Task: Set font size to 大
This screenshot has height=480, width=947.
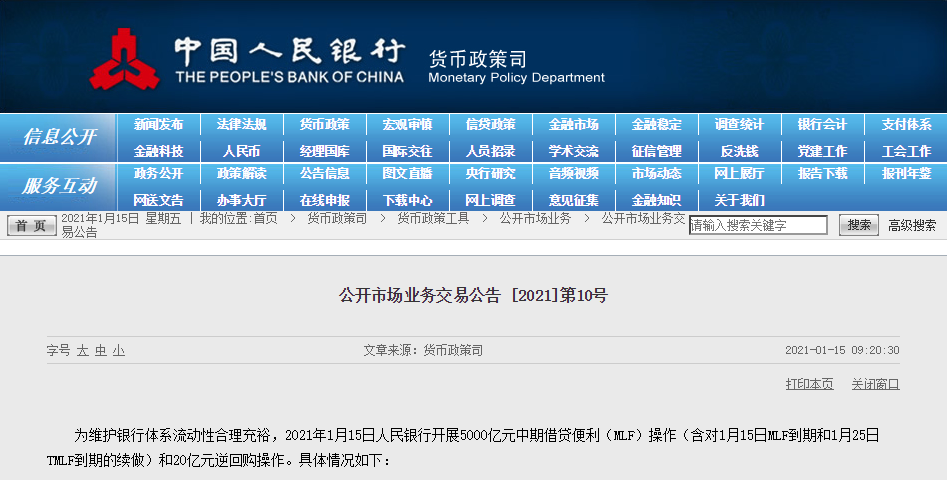Action: click(83, 351)
